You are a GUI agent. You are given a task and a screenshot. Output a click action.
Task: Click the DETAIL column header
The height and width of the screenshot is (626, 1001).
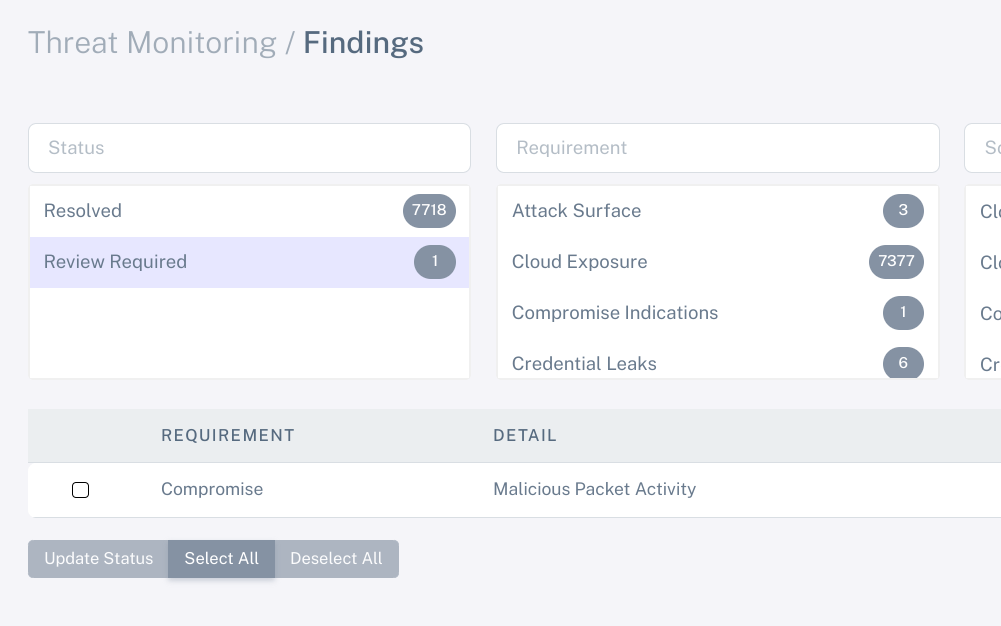(x=525, y=435)
